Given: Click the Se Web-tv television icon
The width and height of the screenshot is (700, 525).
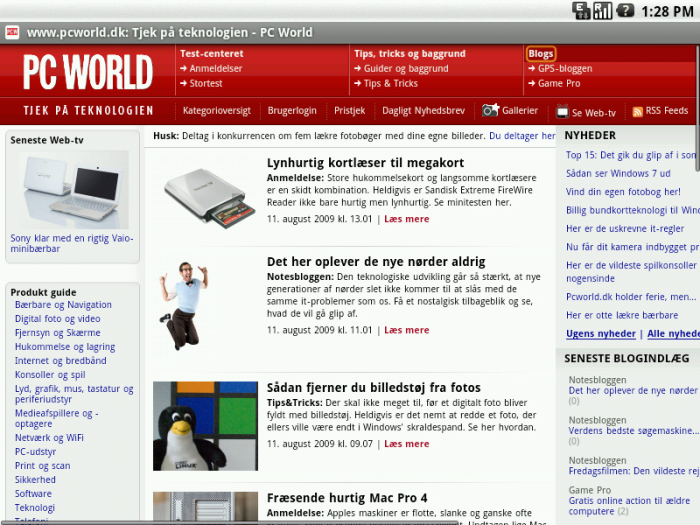Looking at the screenshot, I should (562, 112).
